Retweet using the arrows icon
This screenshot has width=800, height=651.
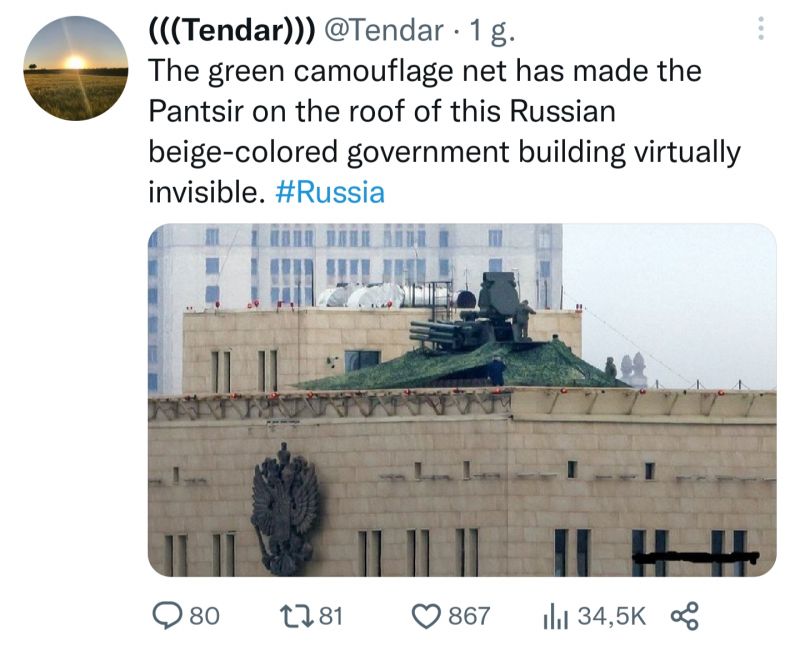pyautogui.click(x=296, y=616)
